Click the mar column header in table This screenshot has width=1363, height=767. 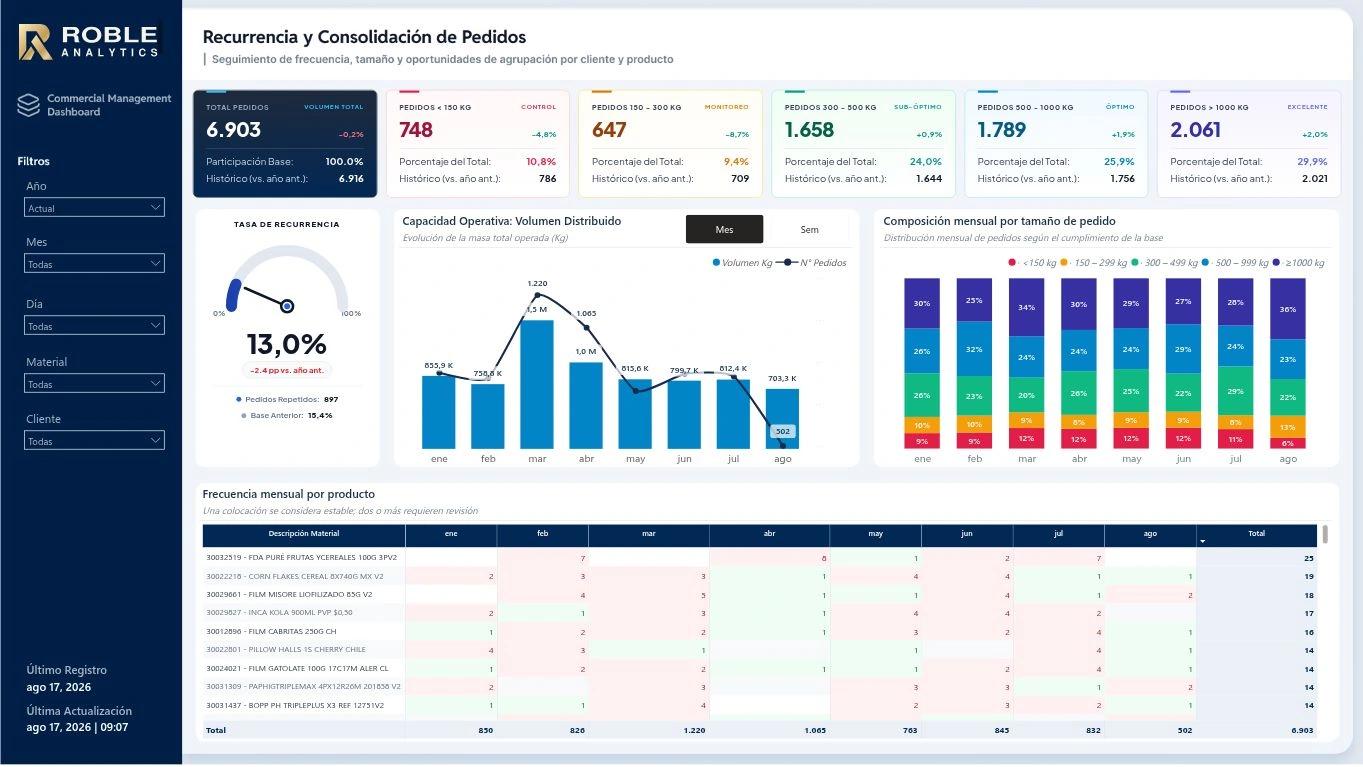point(649,534)
